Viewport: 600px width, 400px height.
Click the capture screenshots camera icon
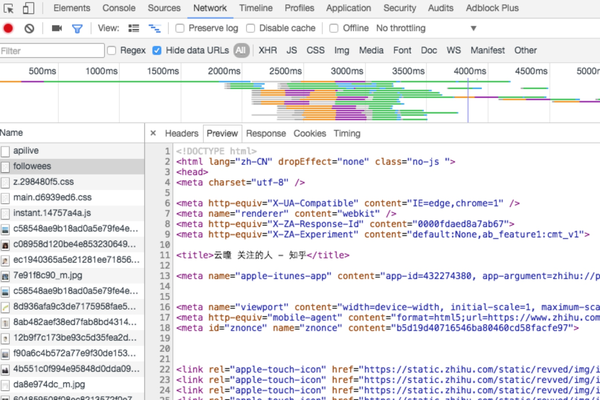point(57,29)
